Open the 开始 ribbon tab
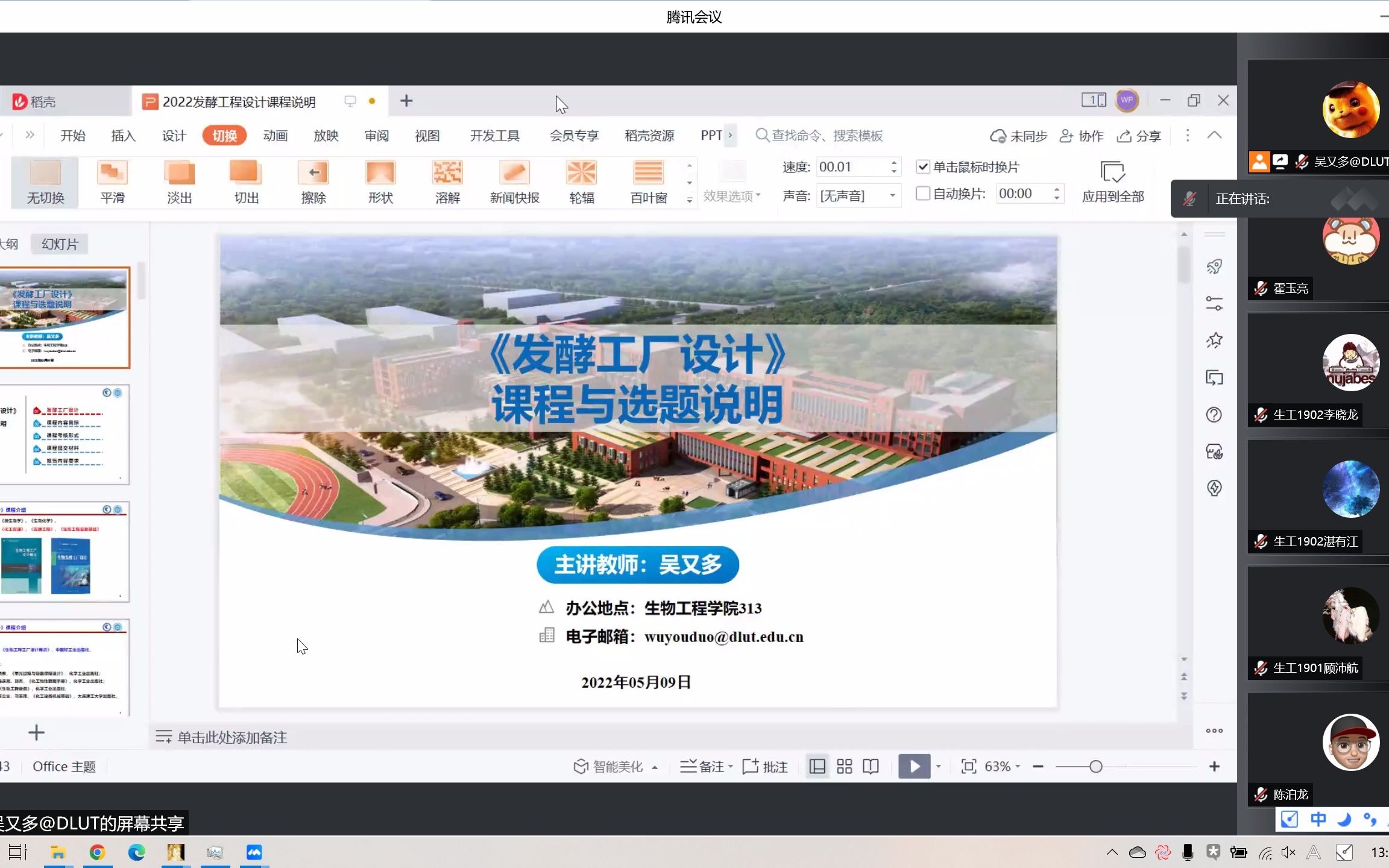 72,136
